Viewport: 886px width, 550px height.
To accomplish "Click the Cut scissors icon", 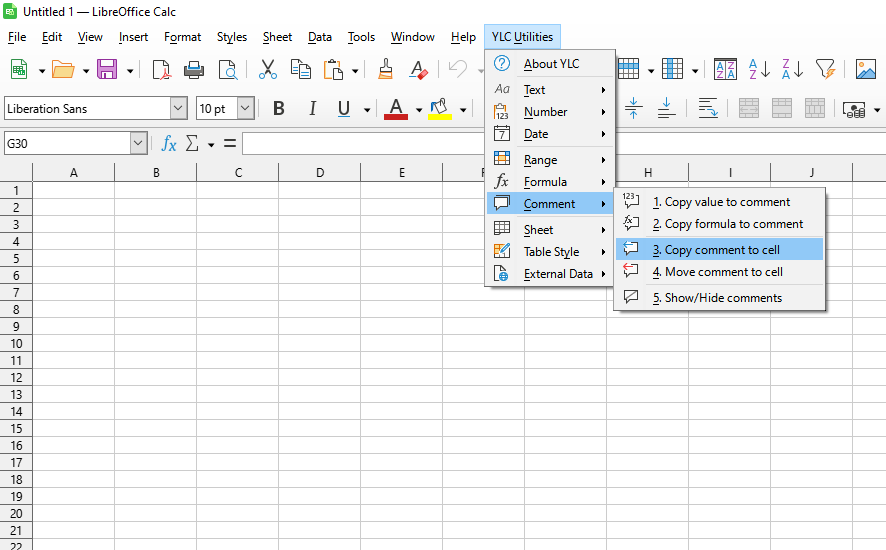I will tap(267, 69).
